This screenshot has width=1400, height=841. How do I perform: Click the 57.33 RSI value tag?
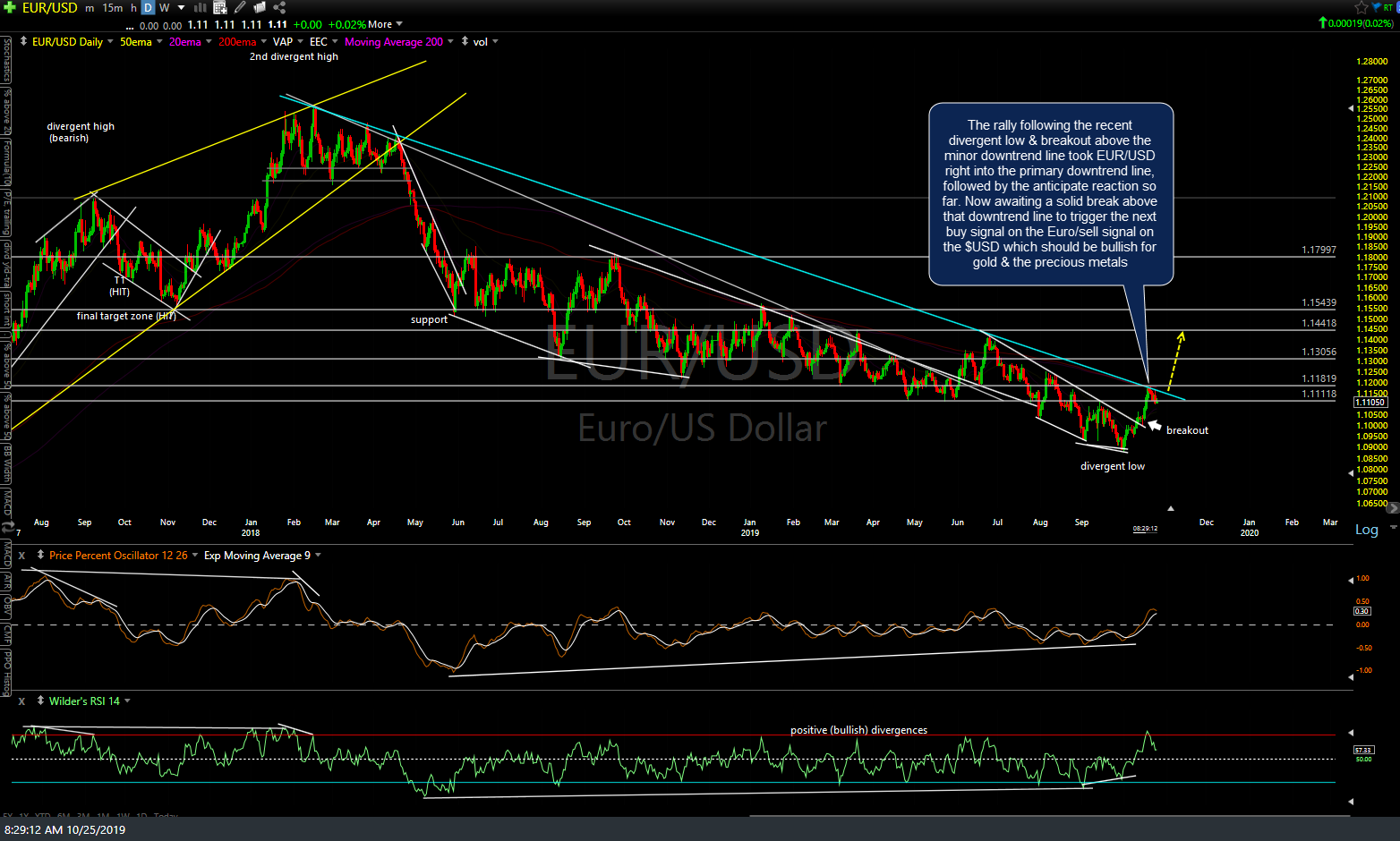[1363, 750]
